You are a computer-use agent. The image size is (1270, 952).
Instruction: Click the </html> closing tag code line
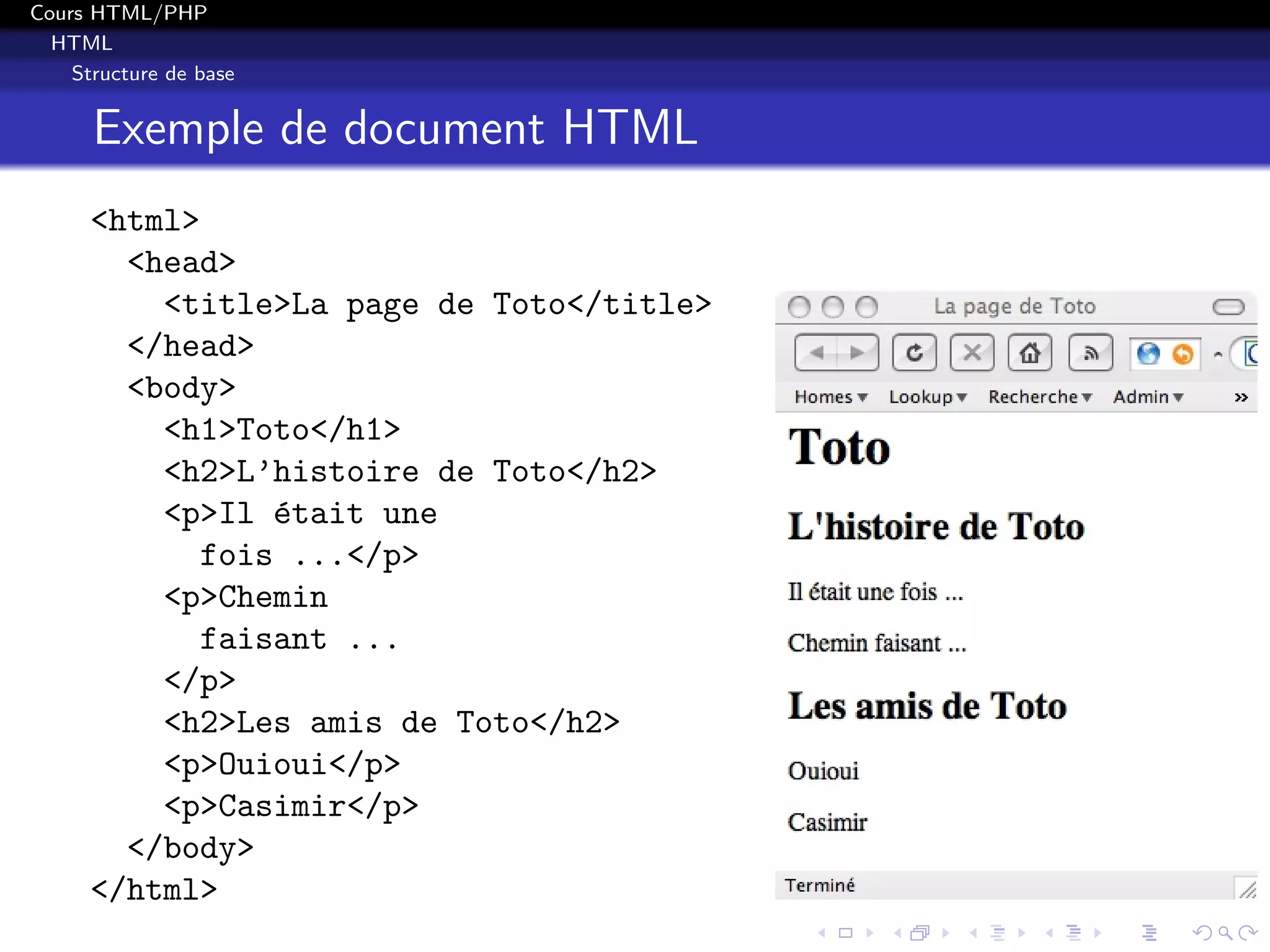click(x=154, y=890)
